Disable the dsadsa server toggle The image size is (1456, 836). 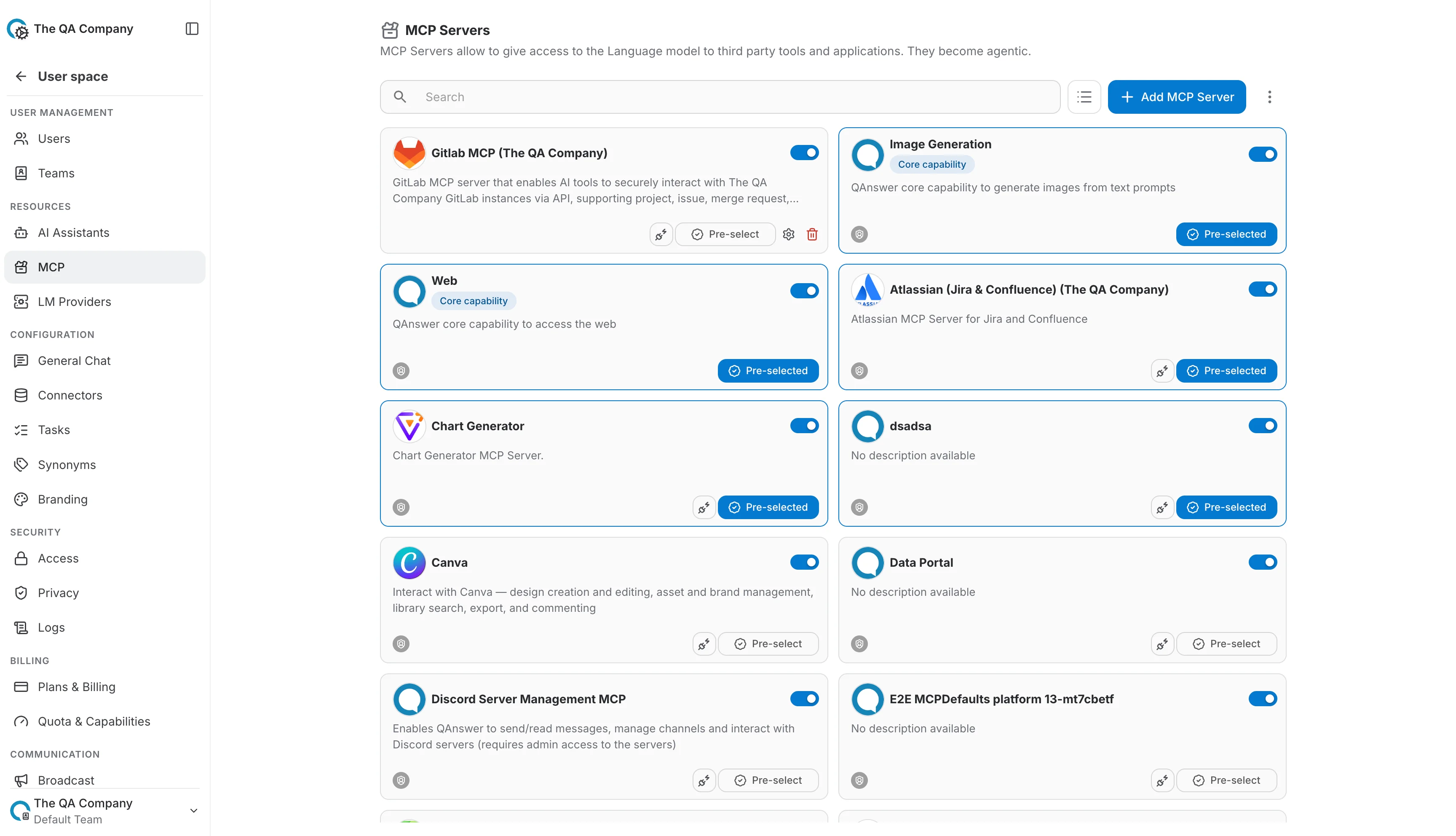(x=1263, y=426)
